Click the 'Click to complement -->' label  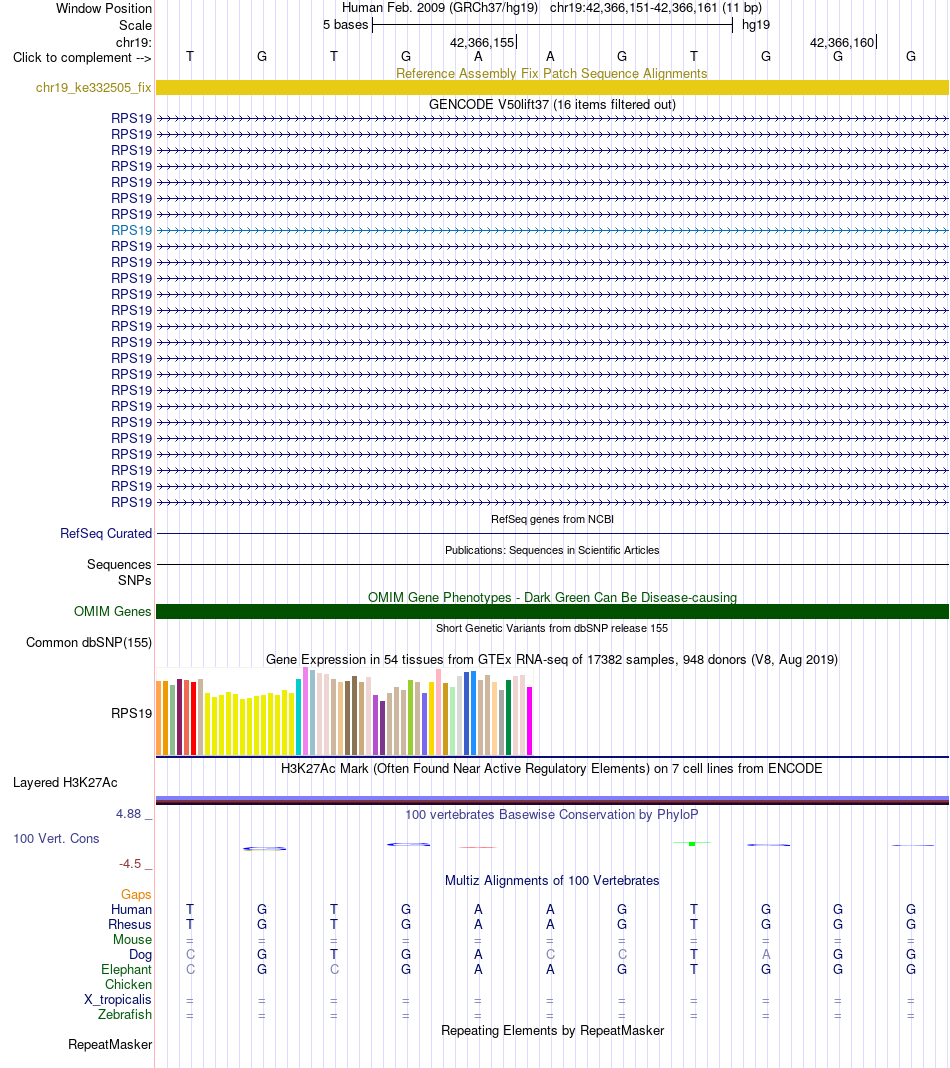82,57
